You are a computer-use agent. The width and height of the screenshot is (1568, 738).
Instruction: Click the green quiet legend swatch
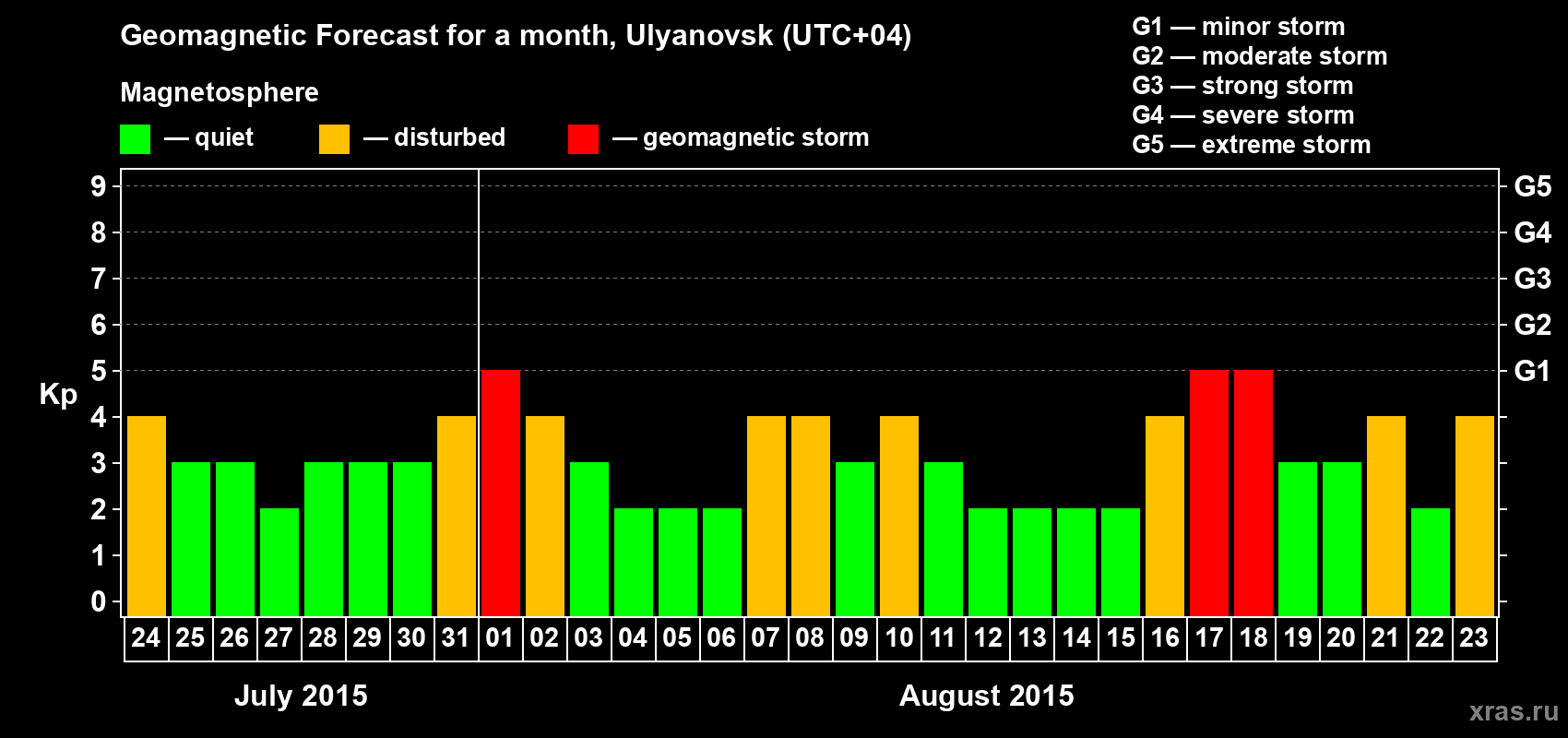click(x=135, y=139)
